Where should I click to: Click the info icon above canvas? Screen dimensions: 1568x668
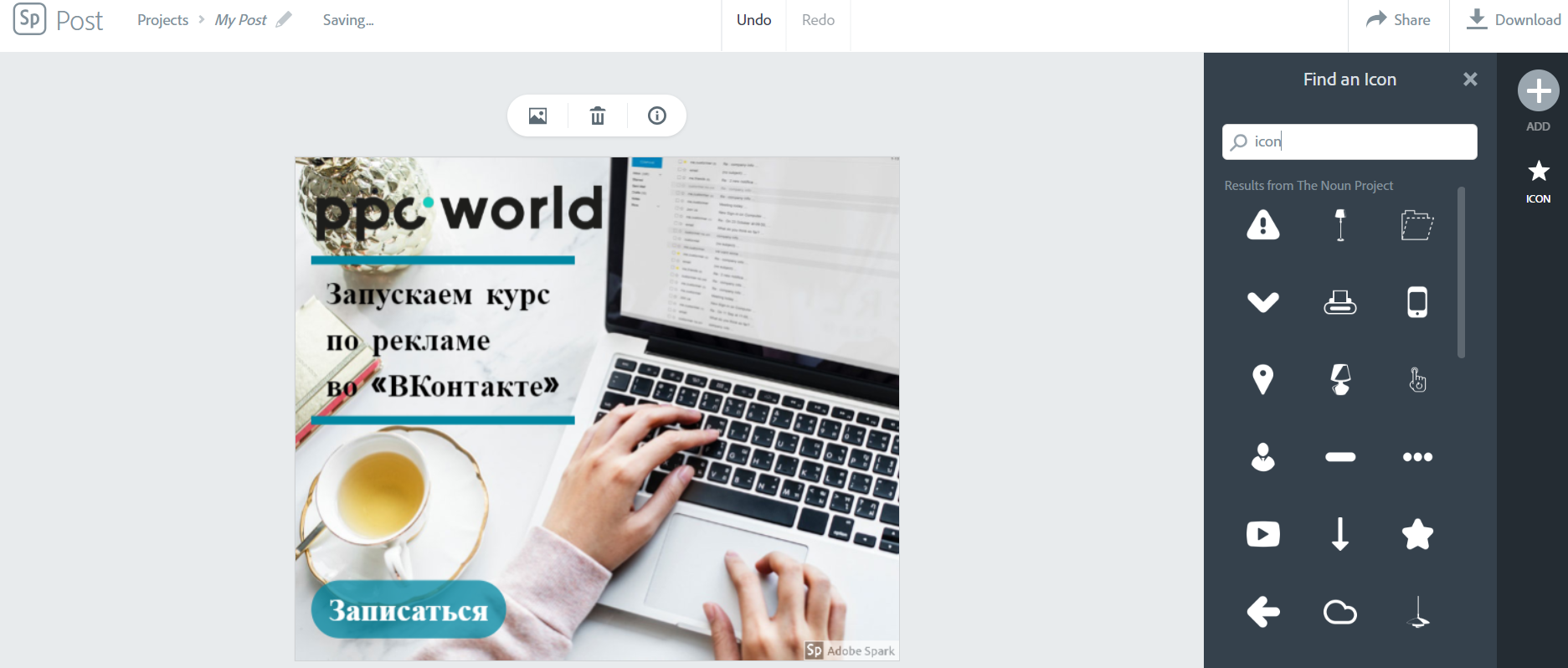(x=657, y=116)
